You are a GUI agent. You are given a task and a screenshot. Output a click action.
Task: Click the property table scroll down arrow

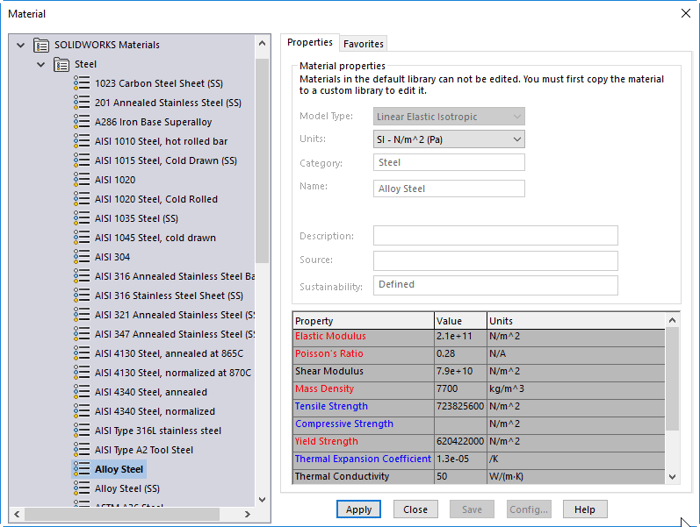(x=672, y=477)
